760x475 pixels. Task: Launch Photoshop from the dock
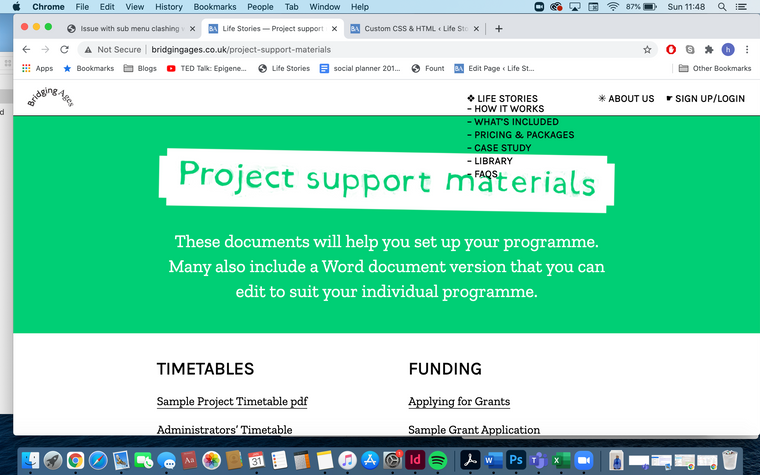[x=516, y=461]
